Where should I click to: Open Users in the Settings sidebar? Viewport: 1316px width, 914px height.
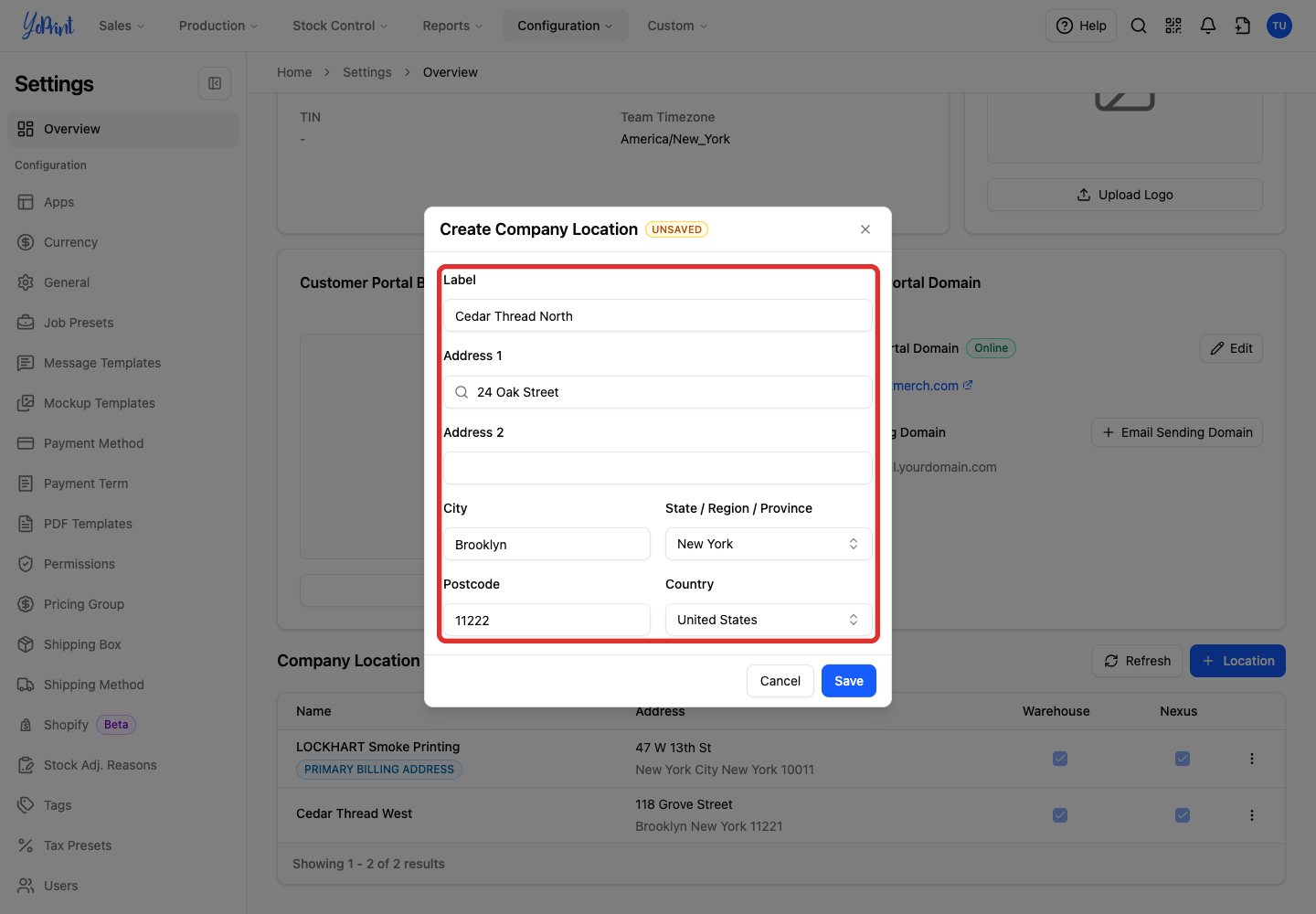coord(122,886)
